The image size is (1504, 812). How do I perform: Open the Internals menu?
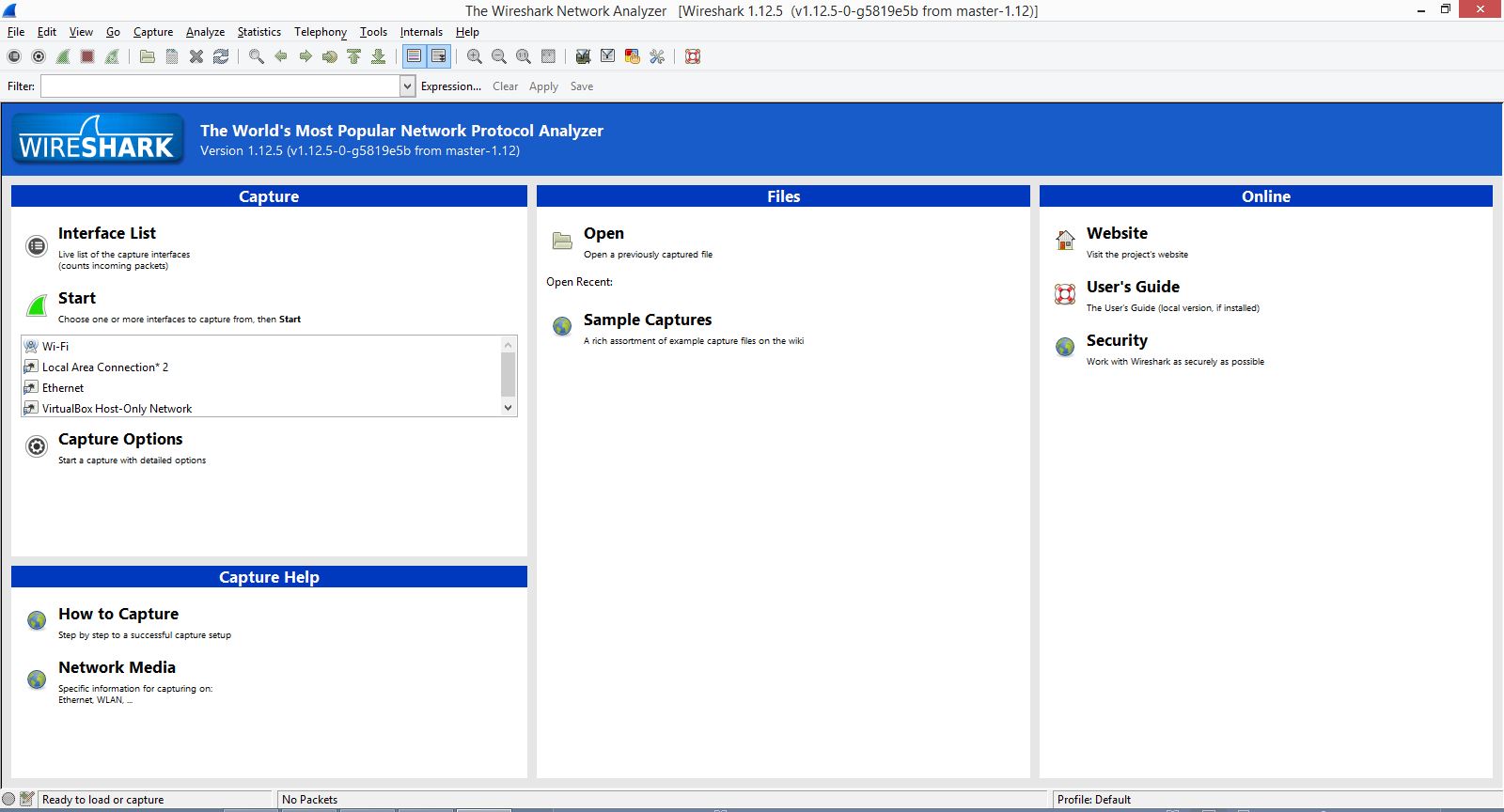[x=421, y=32]
